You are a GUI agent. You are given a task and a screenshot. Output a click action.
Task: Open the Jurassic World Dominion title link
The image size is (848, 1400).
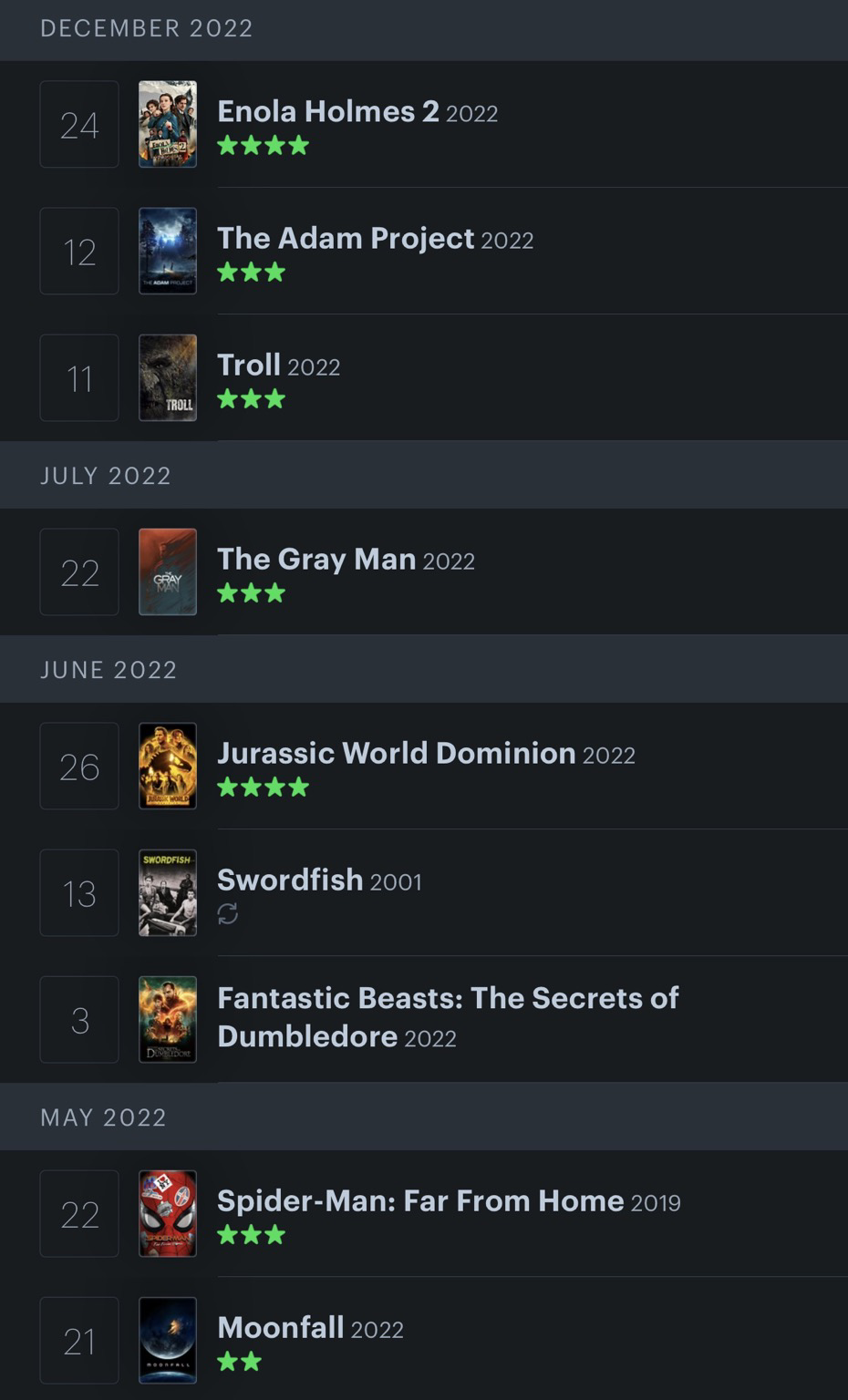(397, 753)
